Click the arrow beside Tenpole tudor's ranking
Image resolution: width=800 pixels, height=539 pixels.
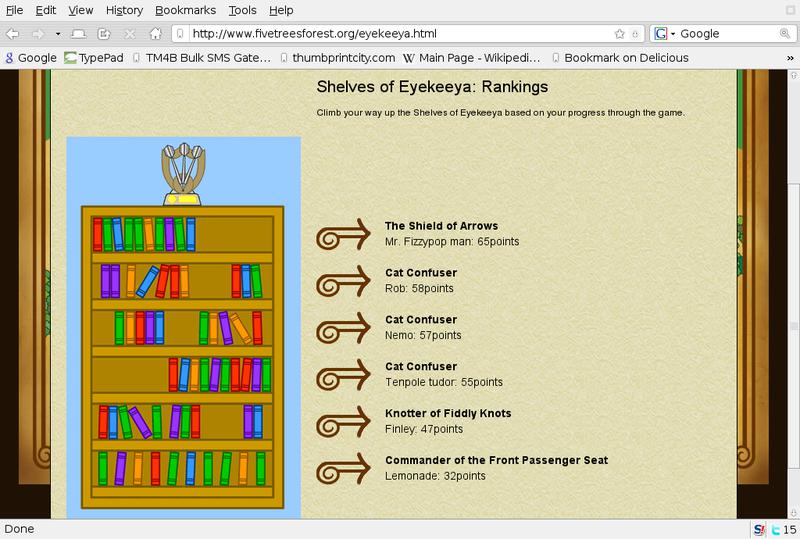[343, 375]
